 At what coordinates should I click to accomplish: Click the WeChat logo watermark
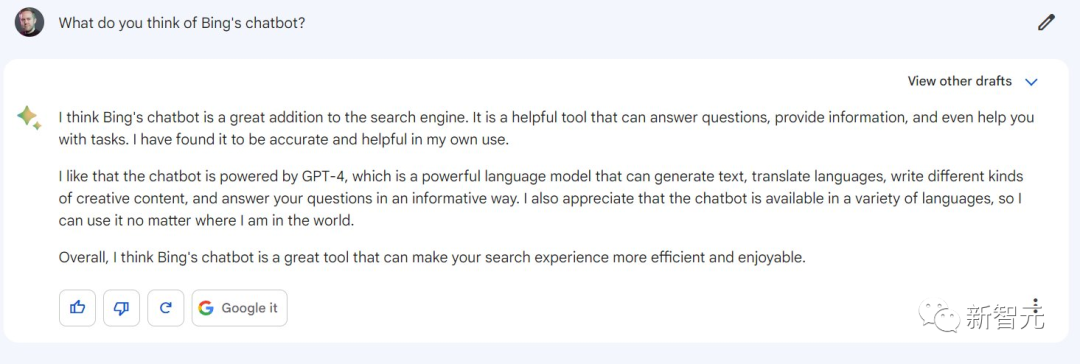pos(939,316)
